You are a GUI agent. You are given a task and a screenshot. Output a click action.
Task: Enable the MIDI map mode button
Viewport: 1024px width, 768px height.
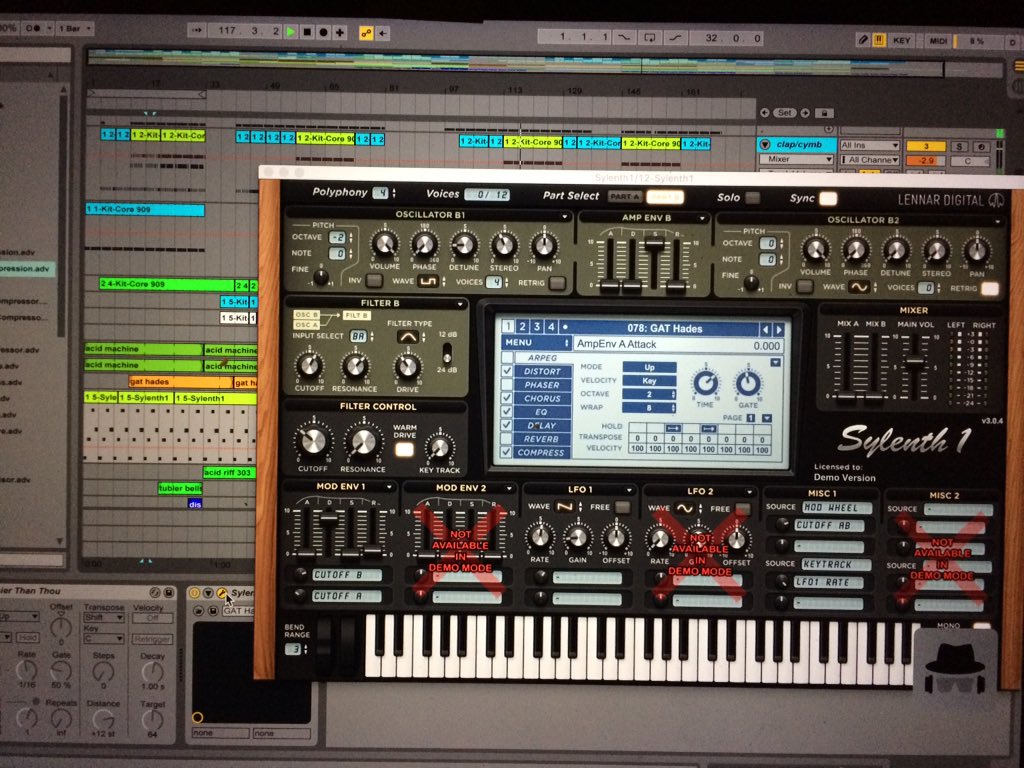(938, 40)
